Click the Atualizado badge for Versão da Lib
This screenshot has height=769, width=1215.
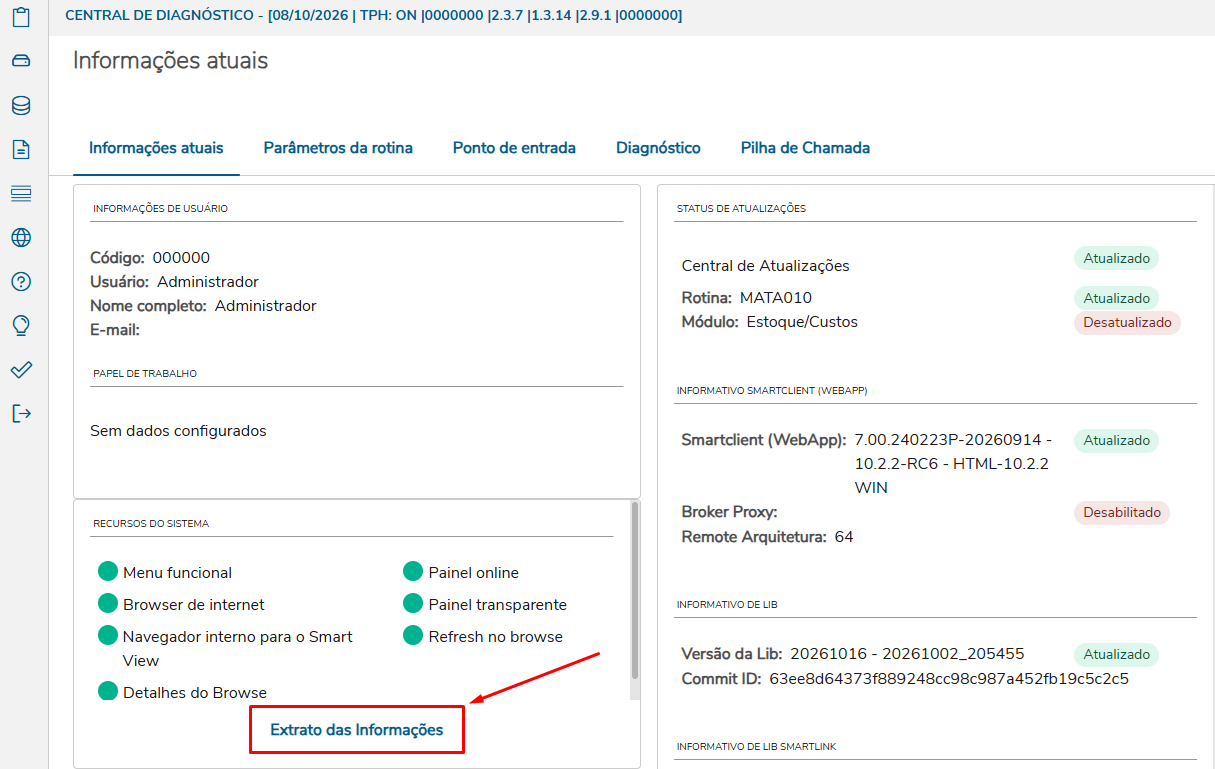tap(1116, 654)
